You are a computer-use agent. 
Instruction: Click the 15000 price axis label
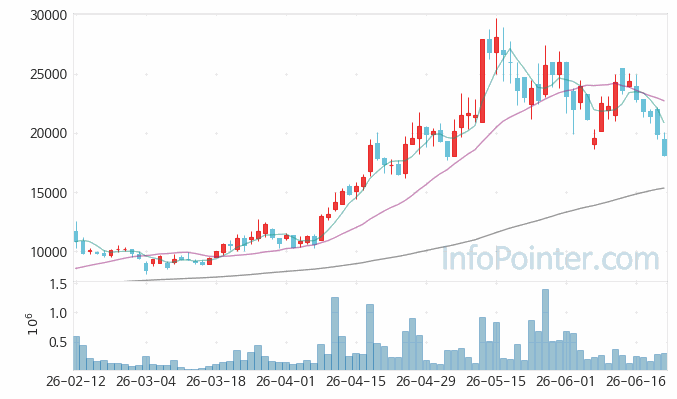pyautogui.click(x=49, y=193)
